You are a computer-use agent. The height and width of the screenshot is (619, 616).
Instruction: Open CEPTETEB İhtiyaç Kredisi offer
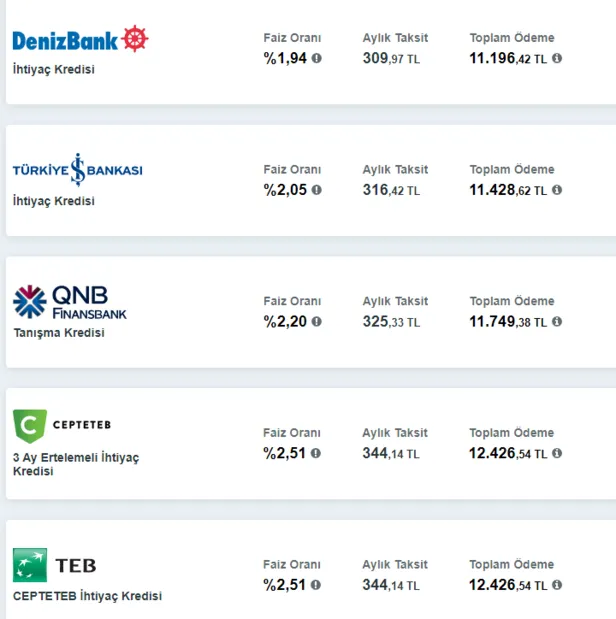click(x=87, y=596)
